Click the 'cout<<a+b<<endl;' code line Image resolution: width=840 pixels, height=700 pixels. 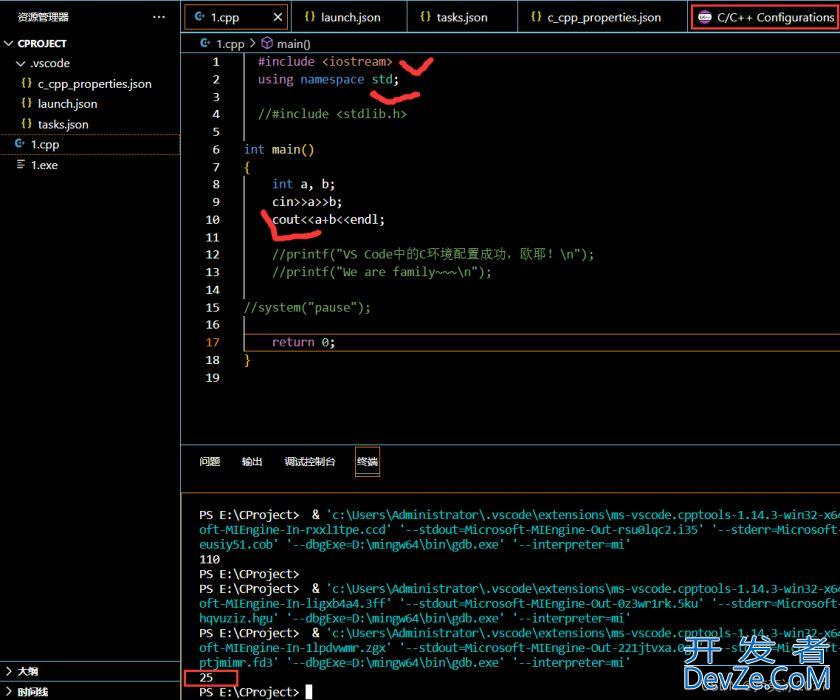pyautogui.click(x=328, y=220)
